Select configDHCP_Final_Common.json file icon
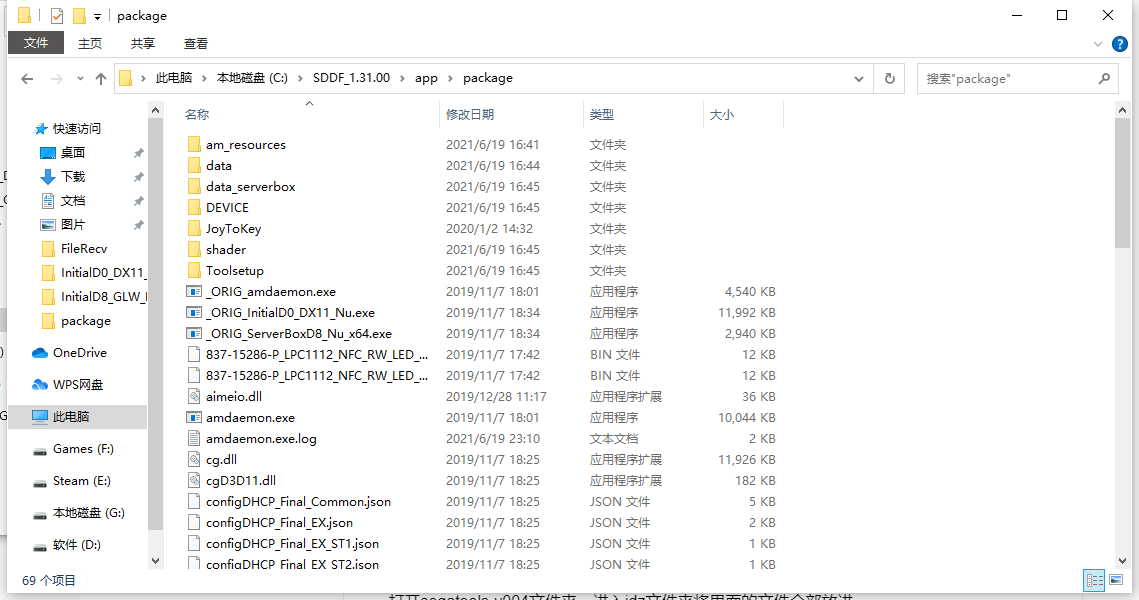Viewport: 1139px width, 600px height. point(194,501)
